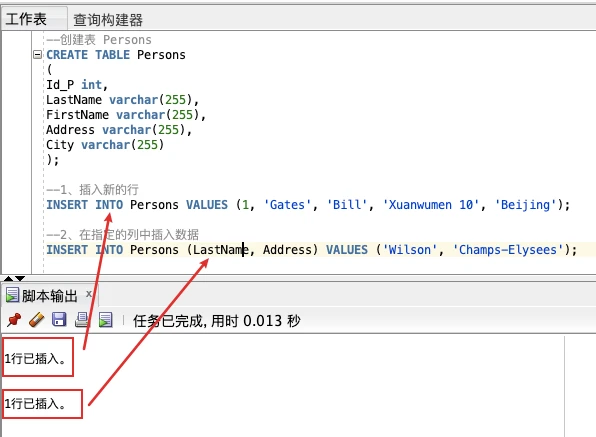Click the run script output icon
The height and width of the screenshot is (437, 596).
(x=105, y=320)
